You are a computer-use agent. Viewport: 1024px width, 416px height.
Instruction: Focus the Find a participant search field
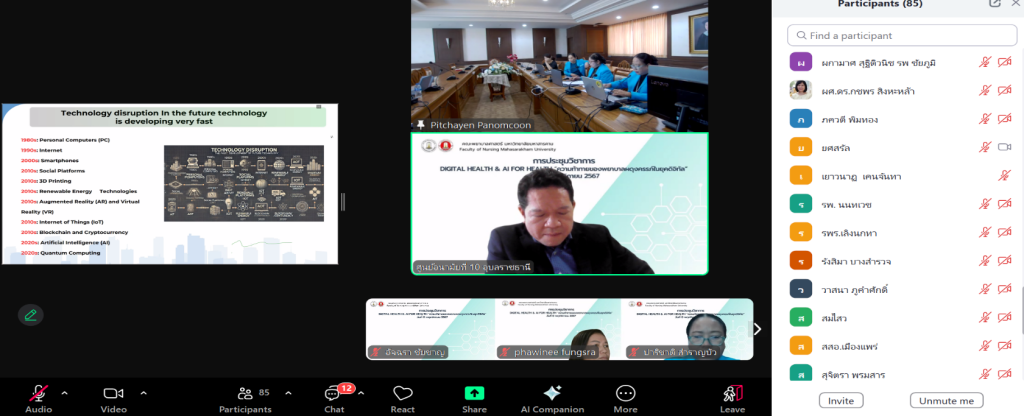point(902,35)
